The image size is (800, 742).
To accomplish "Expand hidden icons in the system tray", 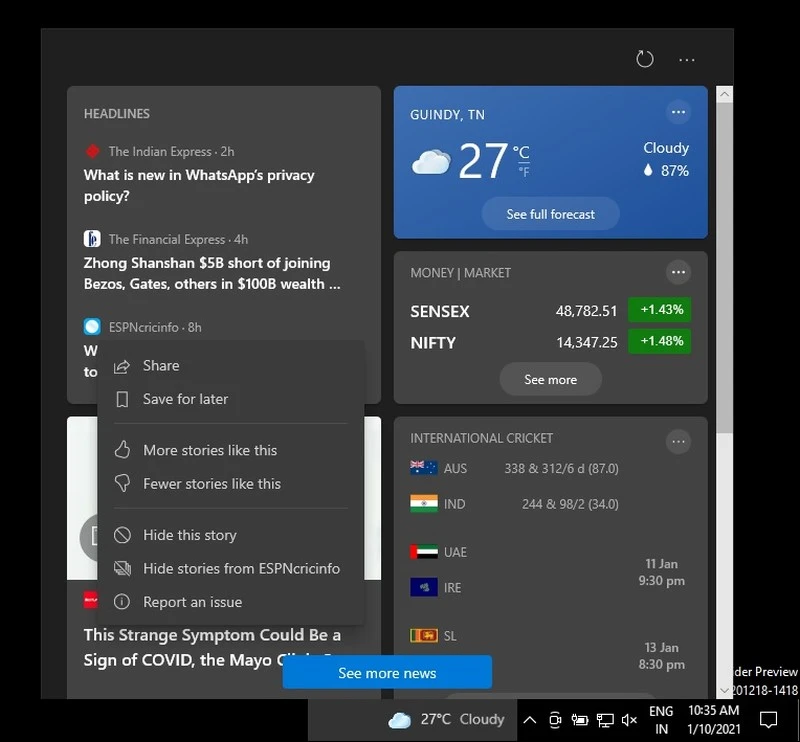I will click(530, 719).
